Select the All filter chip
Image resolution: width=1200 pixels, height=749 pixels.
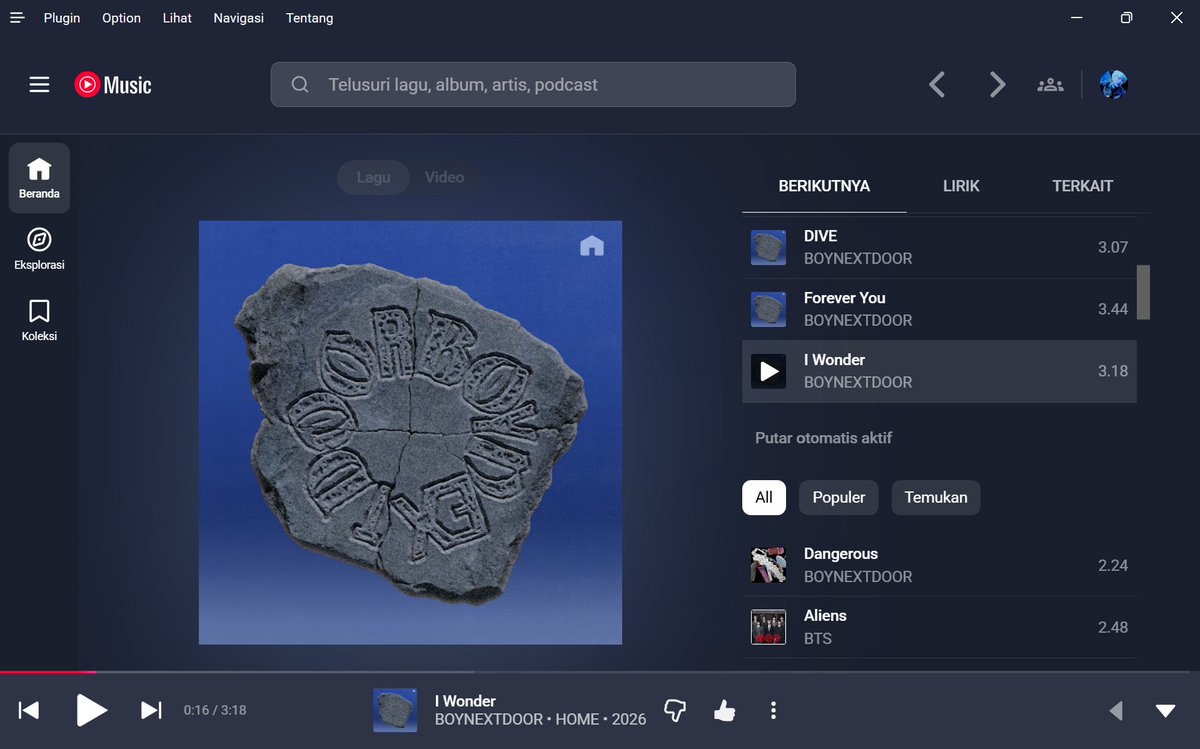click(764, 497)
